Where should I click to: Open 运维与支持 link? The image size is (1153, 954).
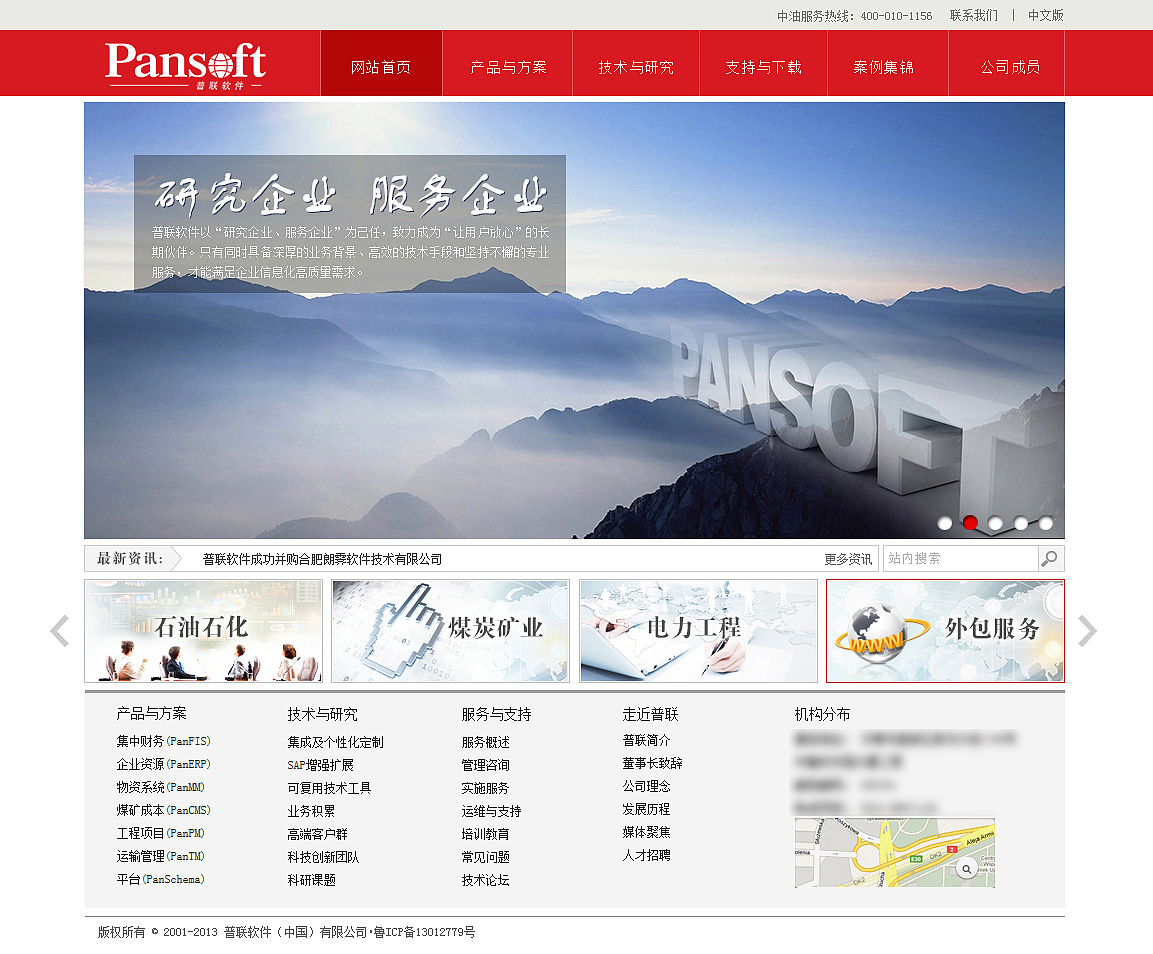(491, 811)
